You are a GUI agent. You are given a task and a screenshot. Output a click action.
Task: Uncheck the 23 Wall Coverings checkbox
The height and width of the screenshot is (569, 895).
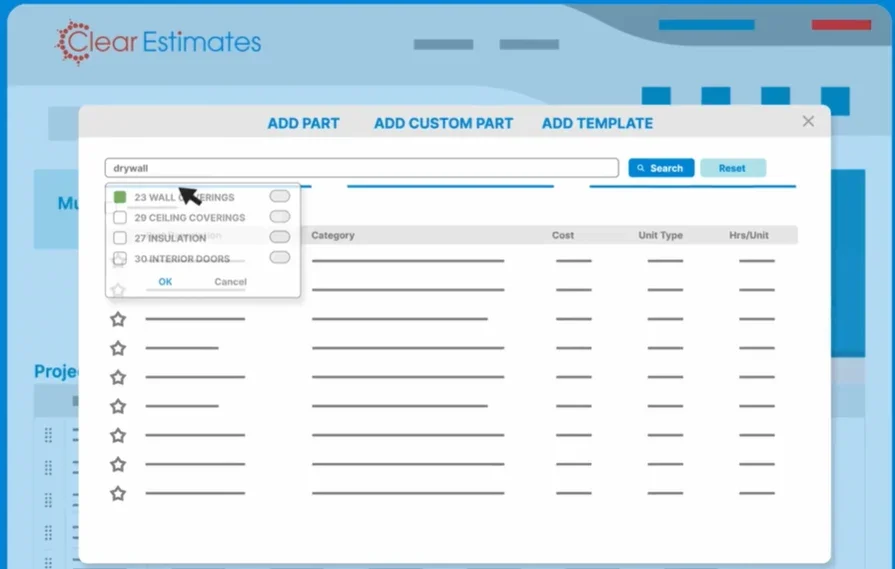[120, 197]
